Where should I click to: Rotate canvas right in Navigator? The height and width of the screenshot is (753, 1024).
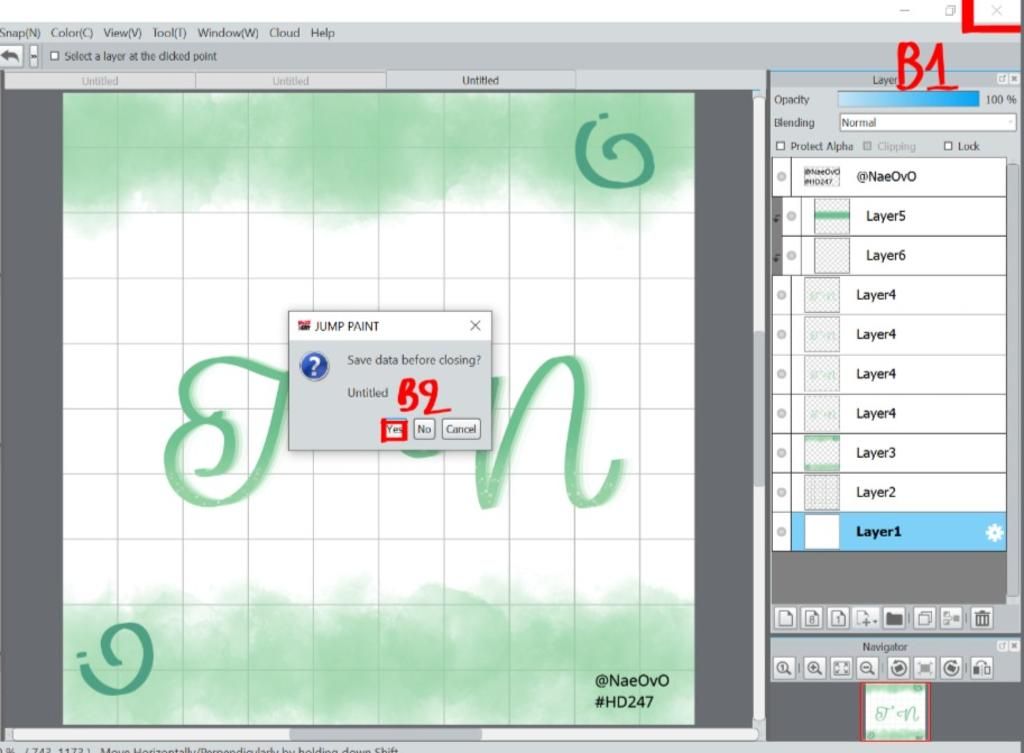[x=952, y=668]
